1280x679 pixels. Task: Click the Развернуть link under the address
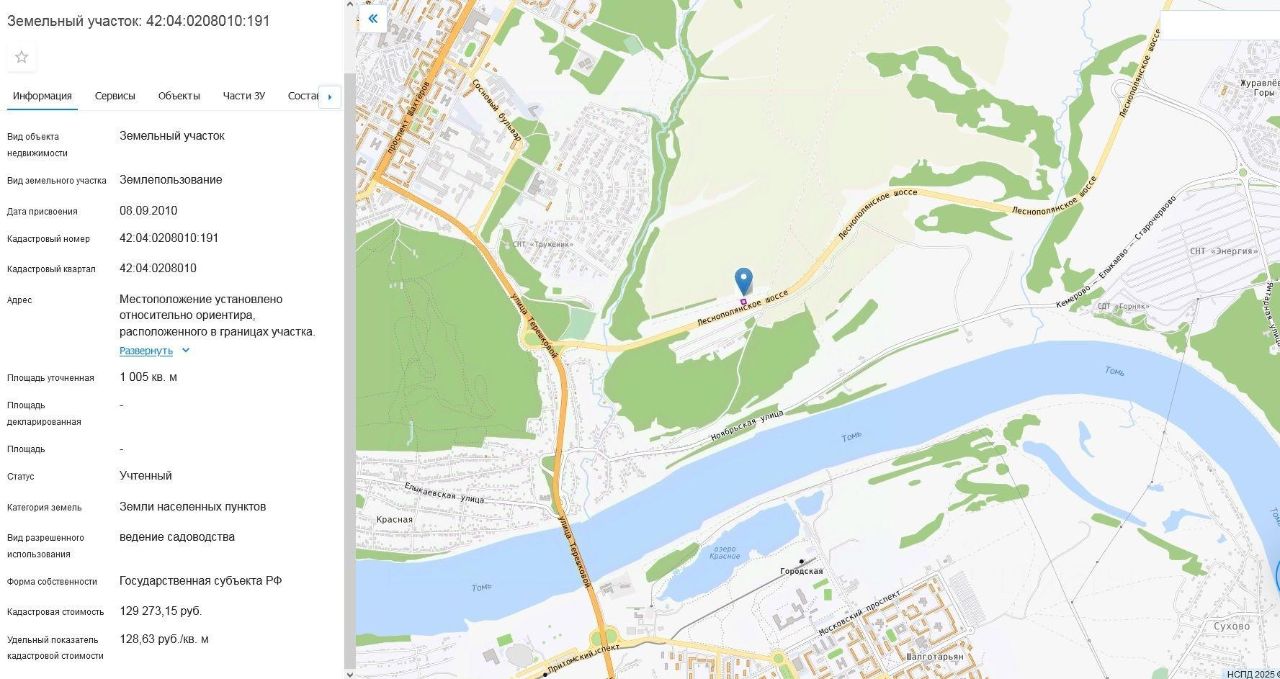click(x=146, y=351)
